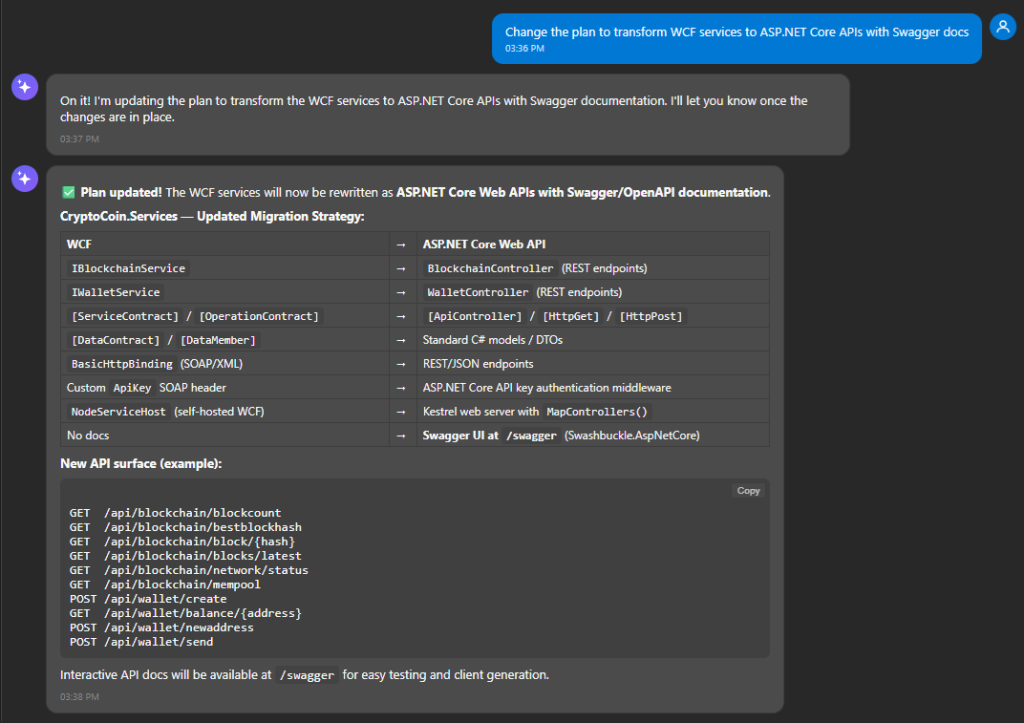Click the /swagger code label in closing sentence

coord(307,675)
